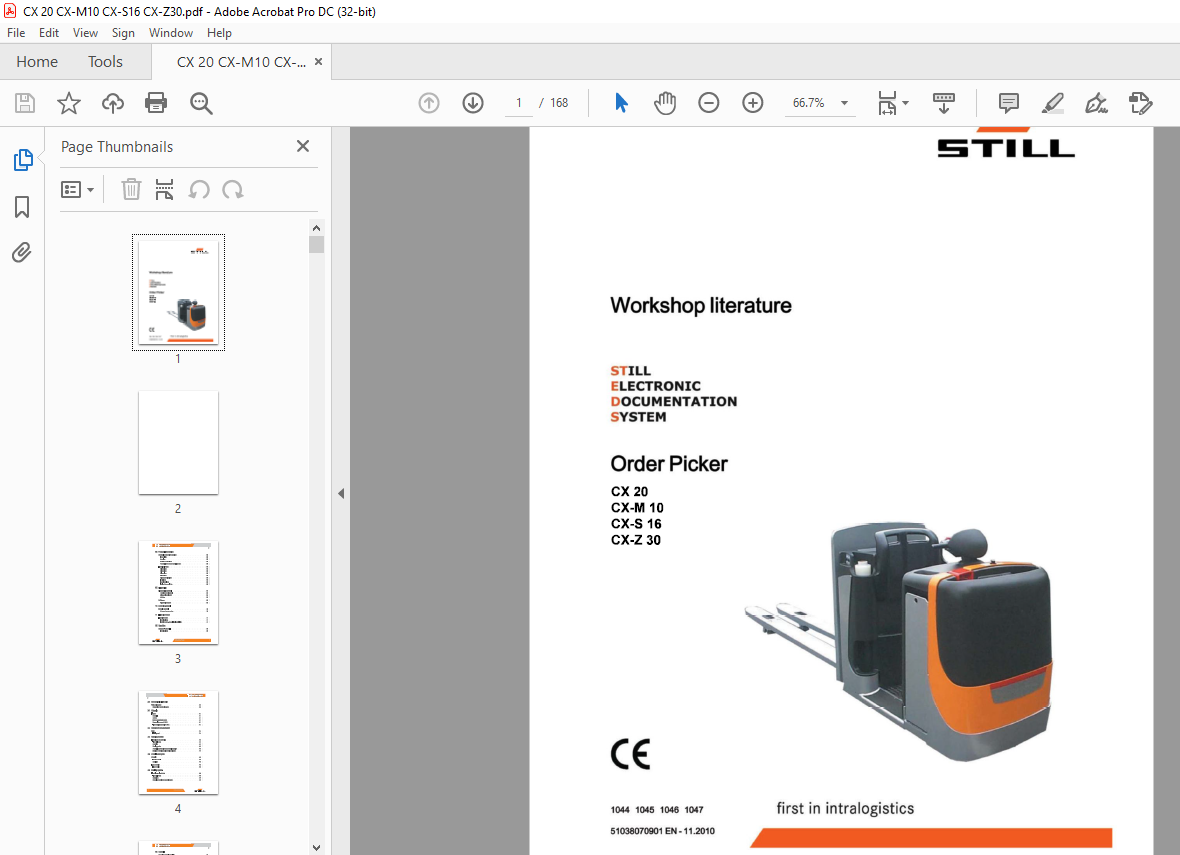Click the '51038070901 EN - 11.2010' text
This screenshot has width=1180, height=855.
(x=663, y=831)
